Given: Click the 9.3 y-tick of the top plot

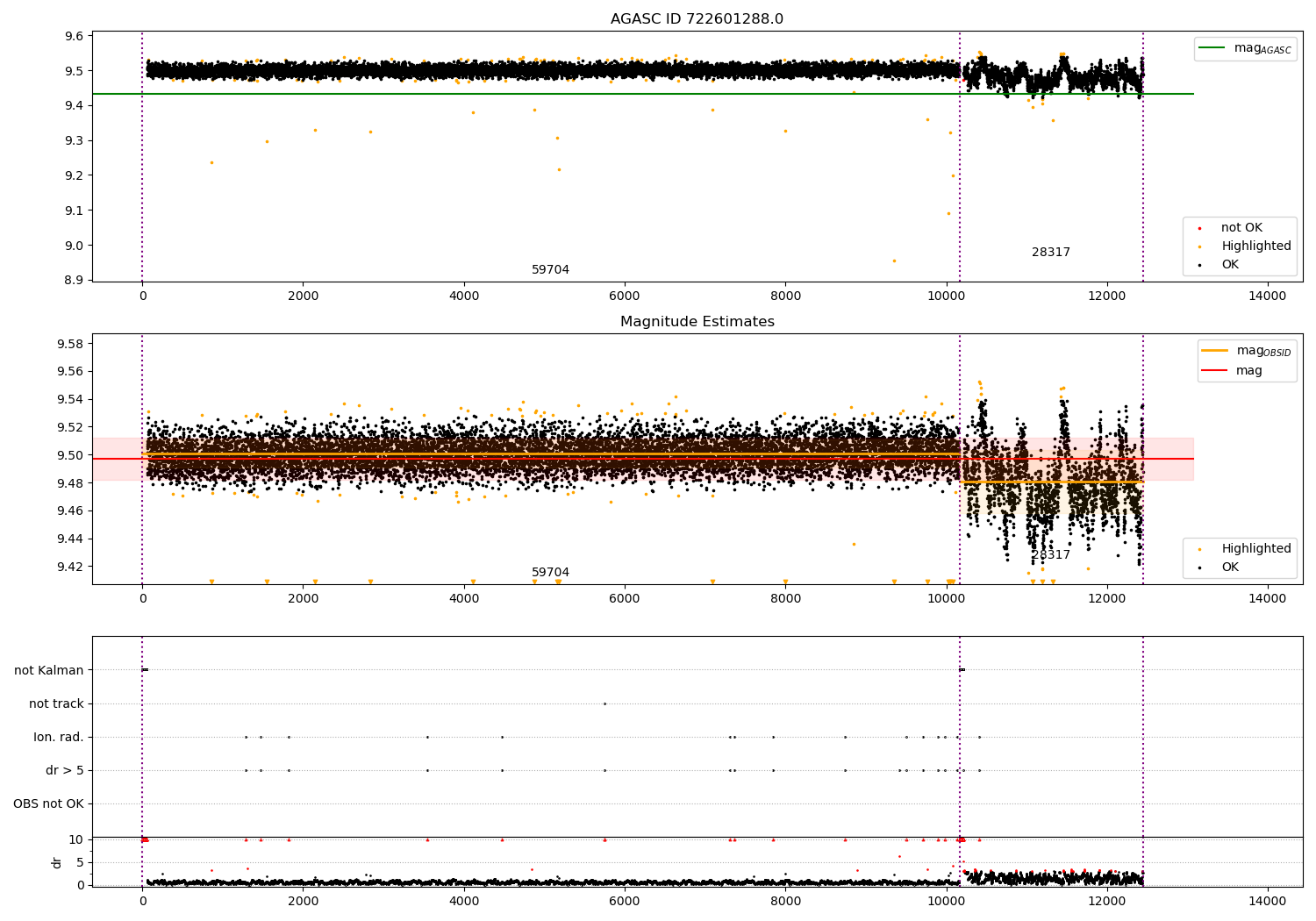Looking at the screenshot, I should pos(75,141).
